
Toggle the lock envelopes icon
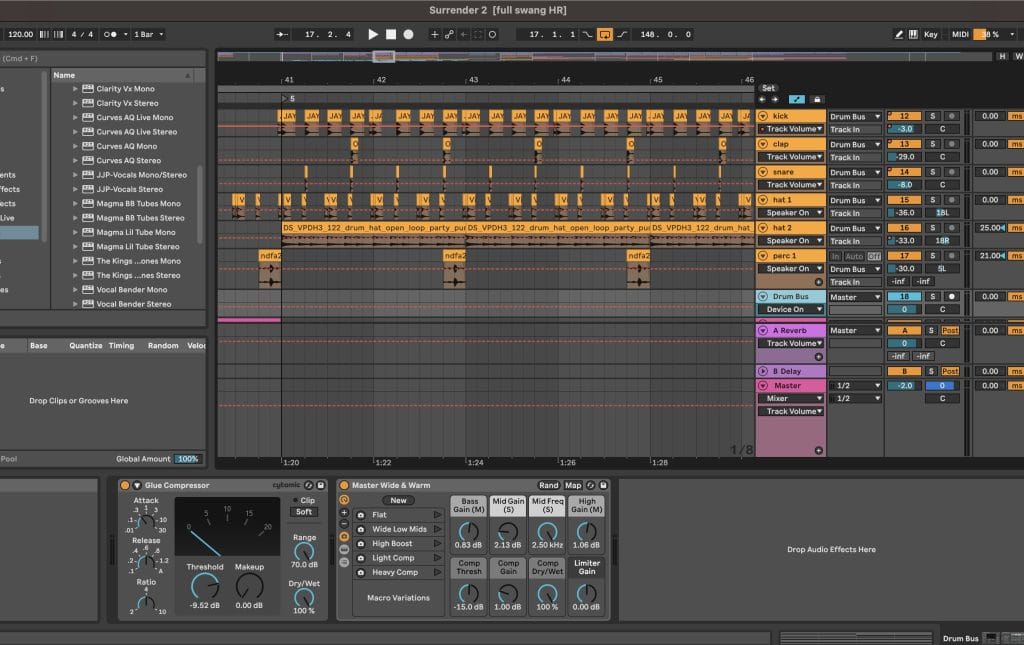pyautogui.click(x=817, y=99)
